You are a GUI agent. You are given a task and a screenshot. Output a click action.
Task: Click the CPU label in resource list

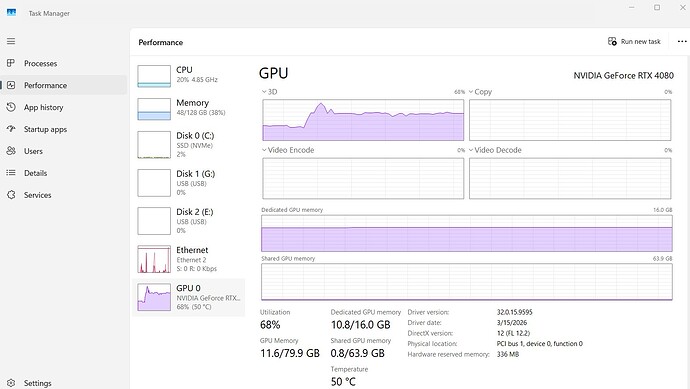click(184, 70)
